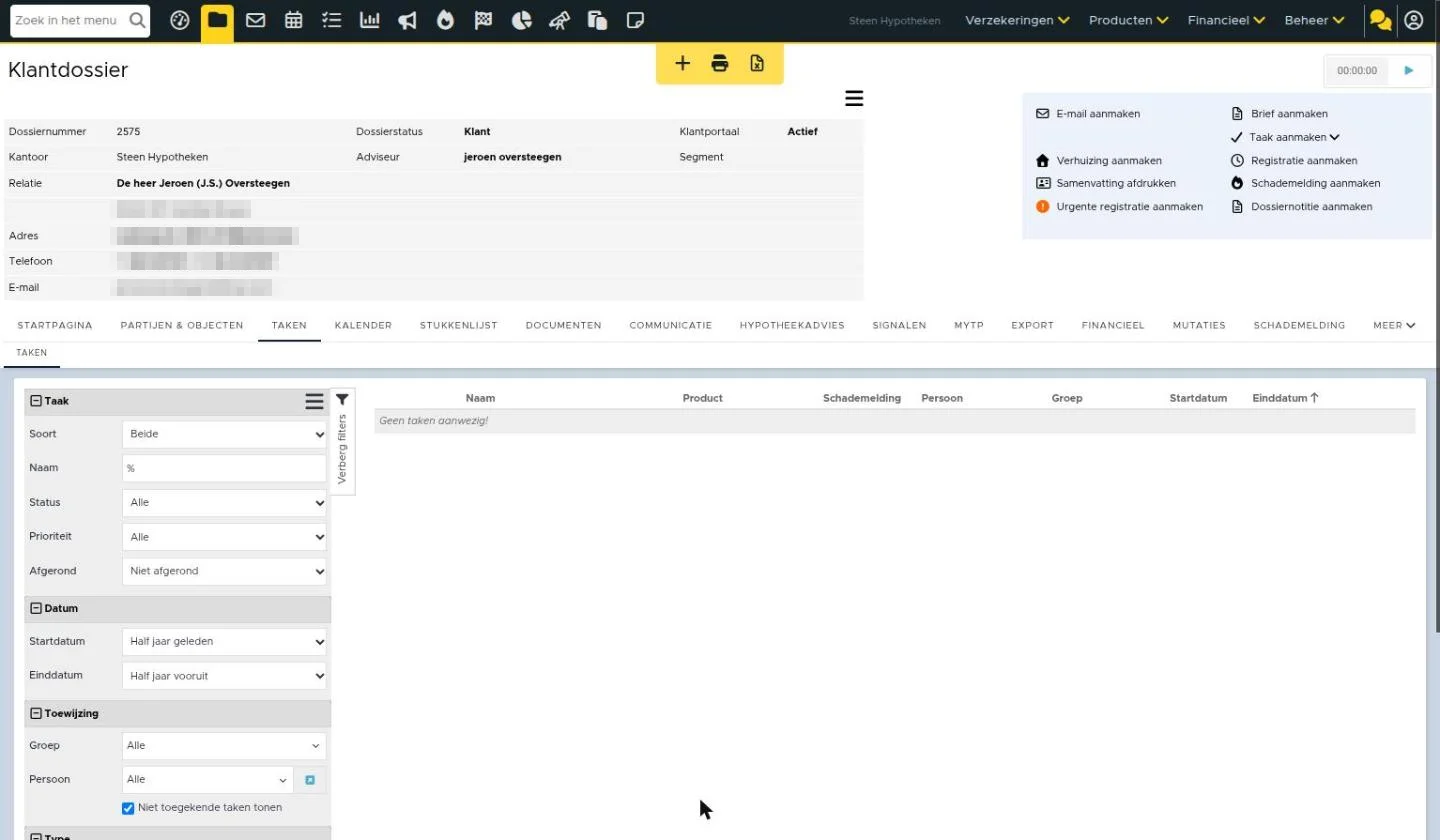This screenshot has height=840, width=1440.
Task: Open the Afgerond dropdown
Action: pos(224,571)
